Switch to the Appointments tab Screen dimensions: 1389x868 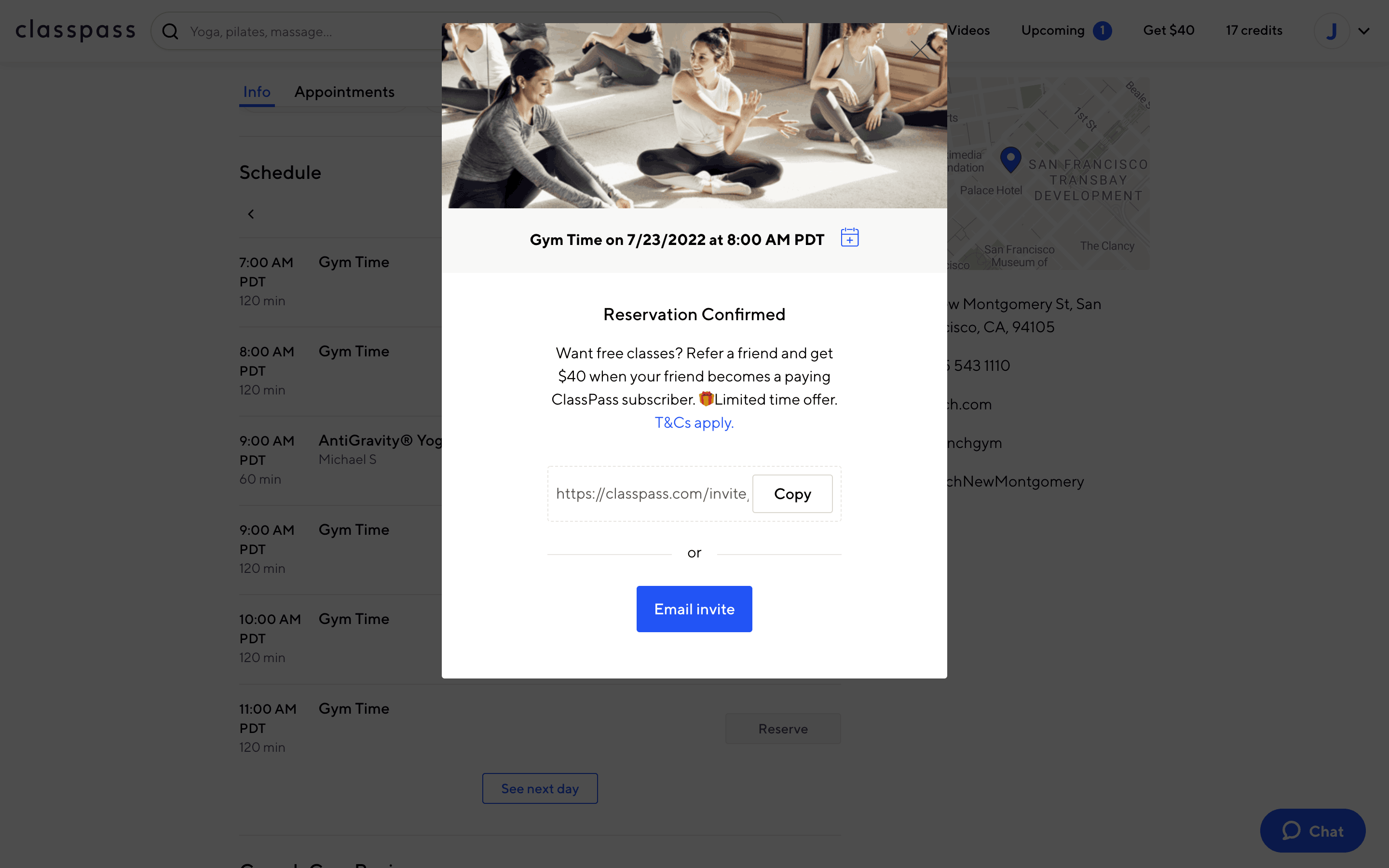(344, 92)
